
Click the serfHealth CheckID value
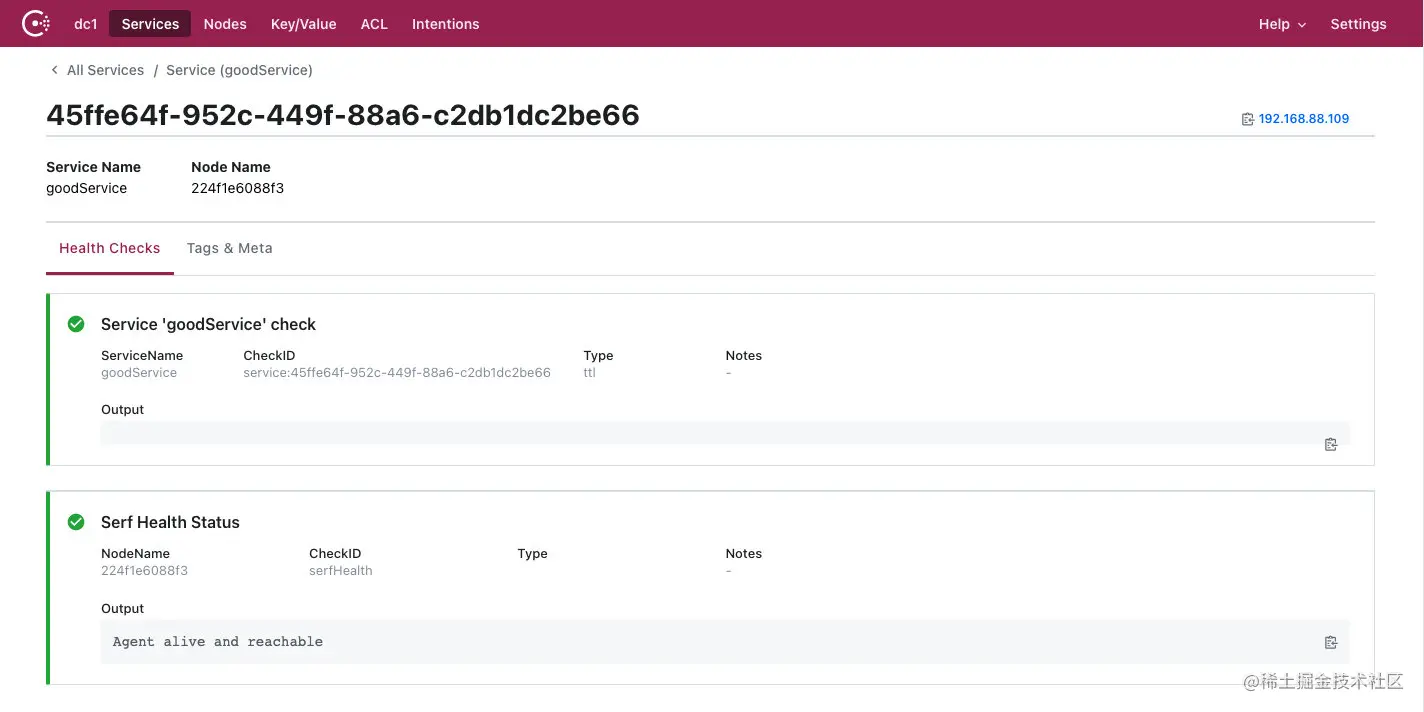(341, 571)
